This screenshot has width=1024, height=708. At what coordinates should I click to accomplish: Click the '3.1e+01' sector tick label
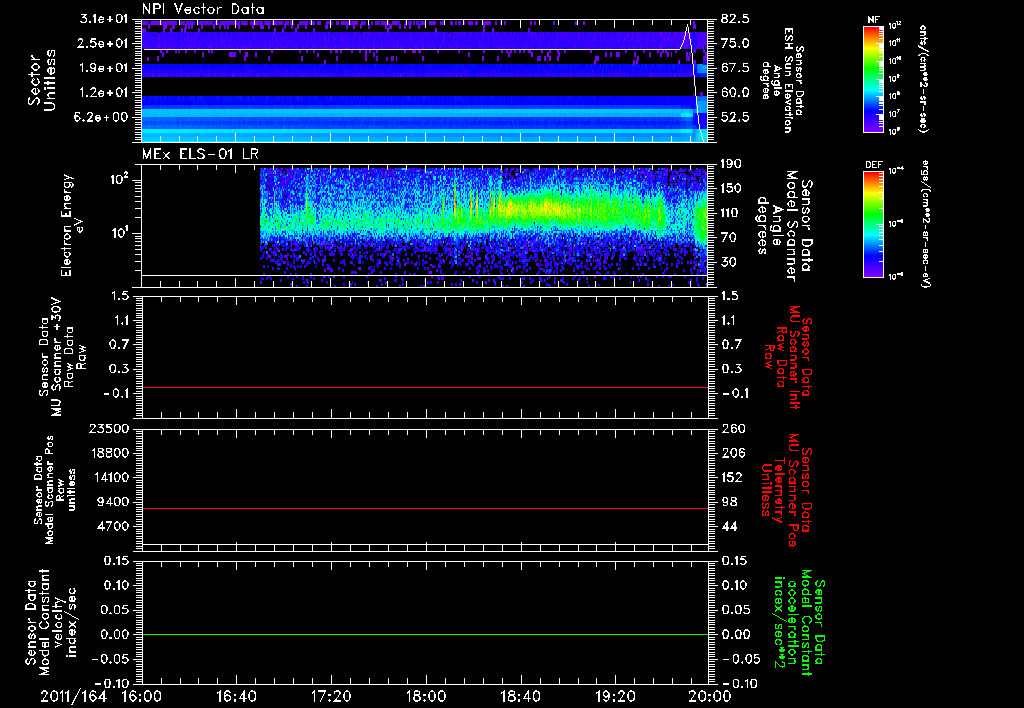[x=105, y=19]
